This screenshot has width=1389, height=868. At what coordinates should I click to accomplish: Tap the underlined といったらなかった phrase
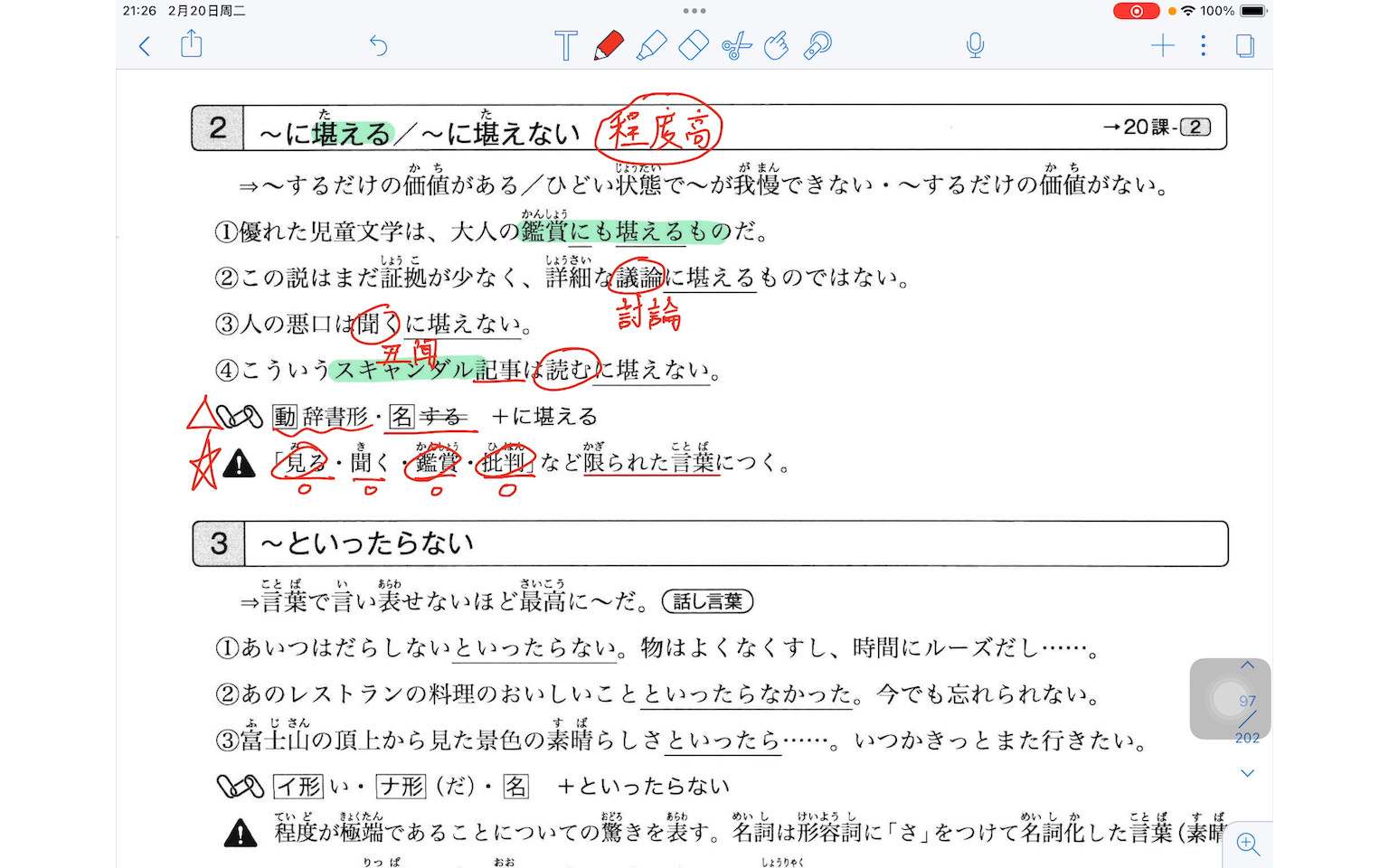click(x=747, y=694)
